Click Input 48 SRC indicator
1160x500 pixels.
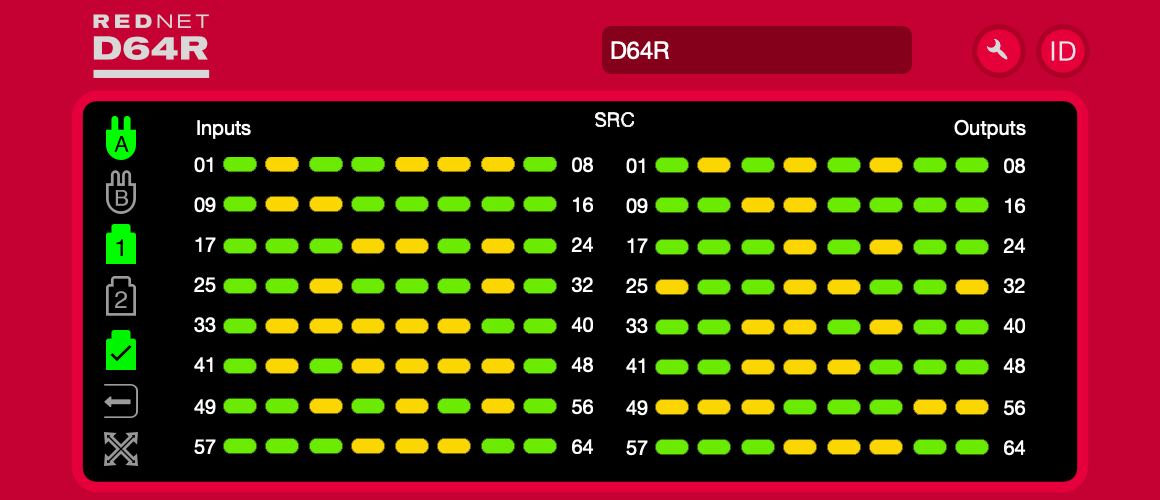click(540, 365)
